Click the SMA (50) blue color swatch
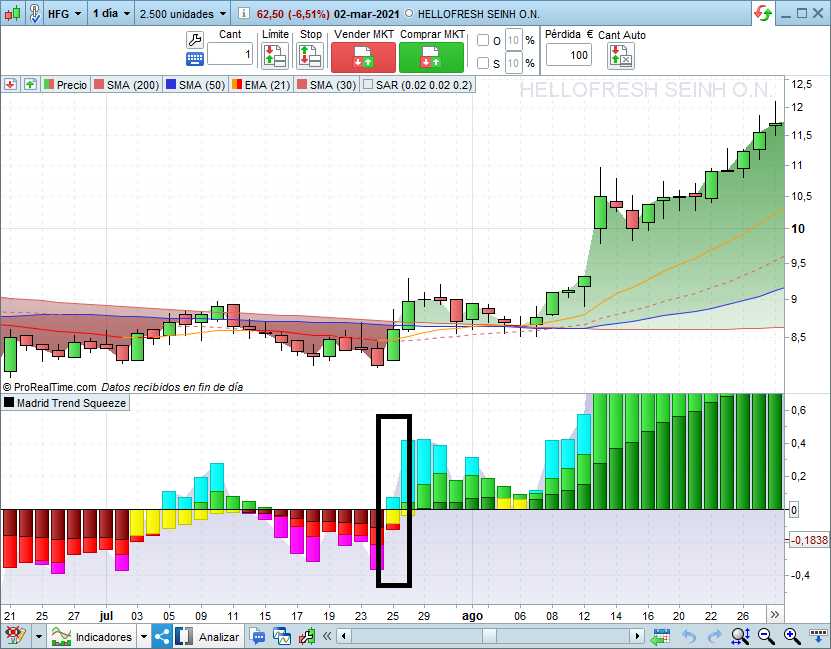 pyautogui.click(x=171, y=85)
